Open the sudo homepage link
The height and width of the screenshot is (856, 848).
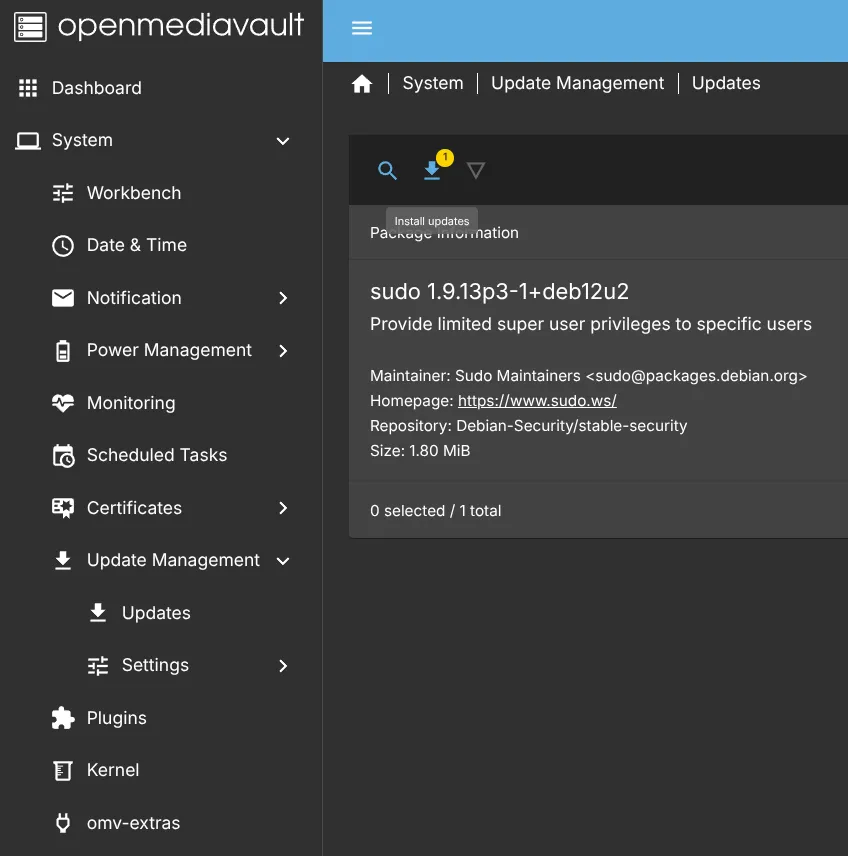[x=537, y=401]
